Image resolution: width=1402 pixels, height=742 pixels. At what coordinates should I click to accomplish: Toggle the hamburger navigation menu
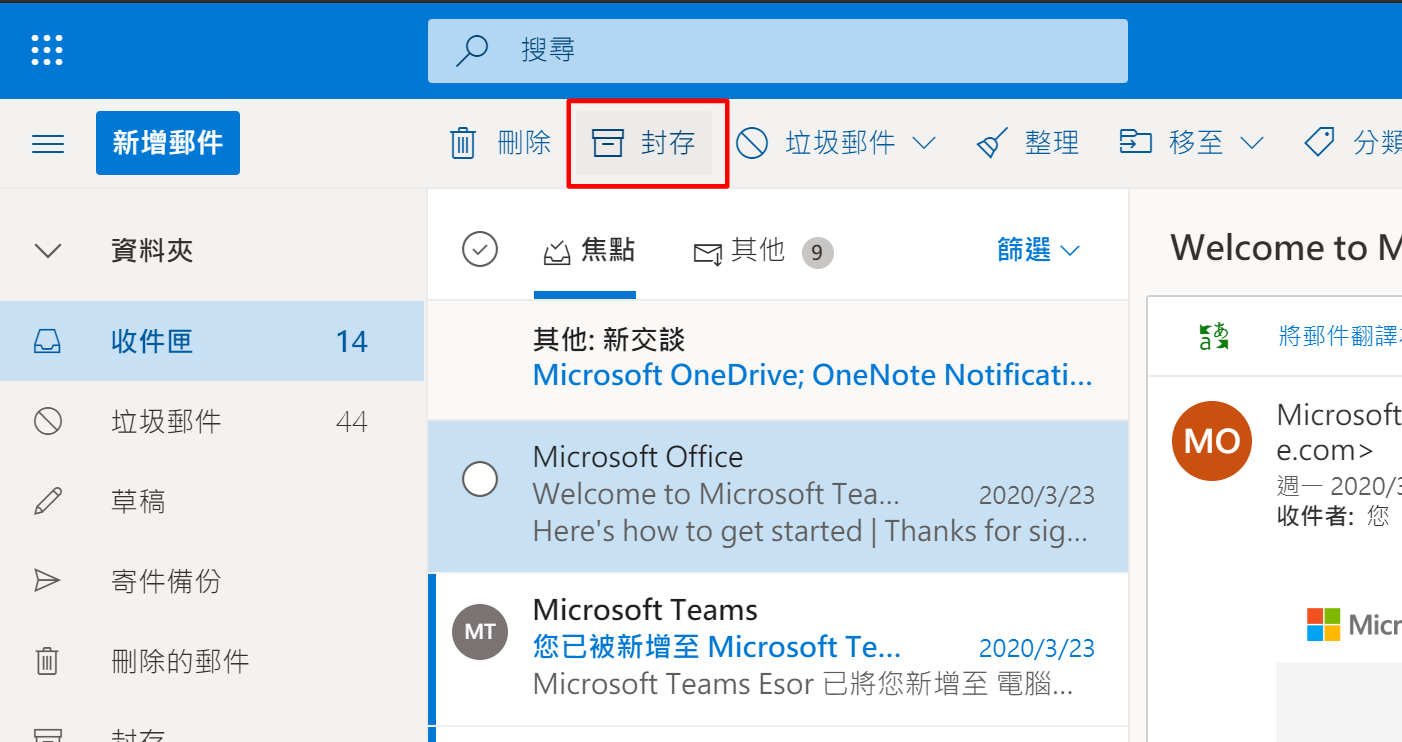click(x=48, y=144)
